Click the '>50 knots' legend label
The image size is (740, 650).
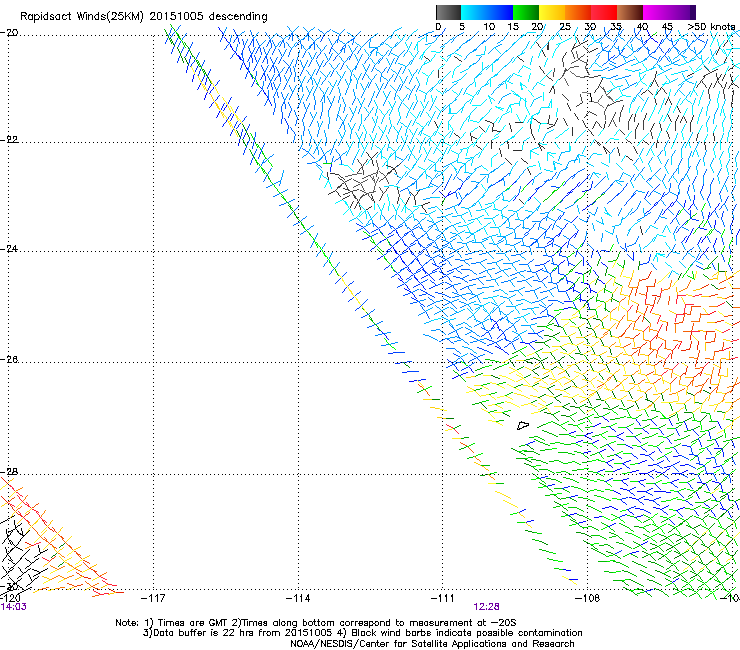(711, 27)
